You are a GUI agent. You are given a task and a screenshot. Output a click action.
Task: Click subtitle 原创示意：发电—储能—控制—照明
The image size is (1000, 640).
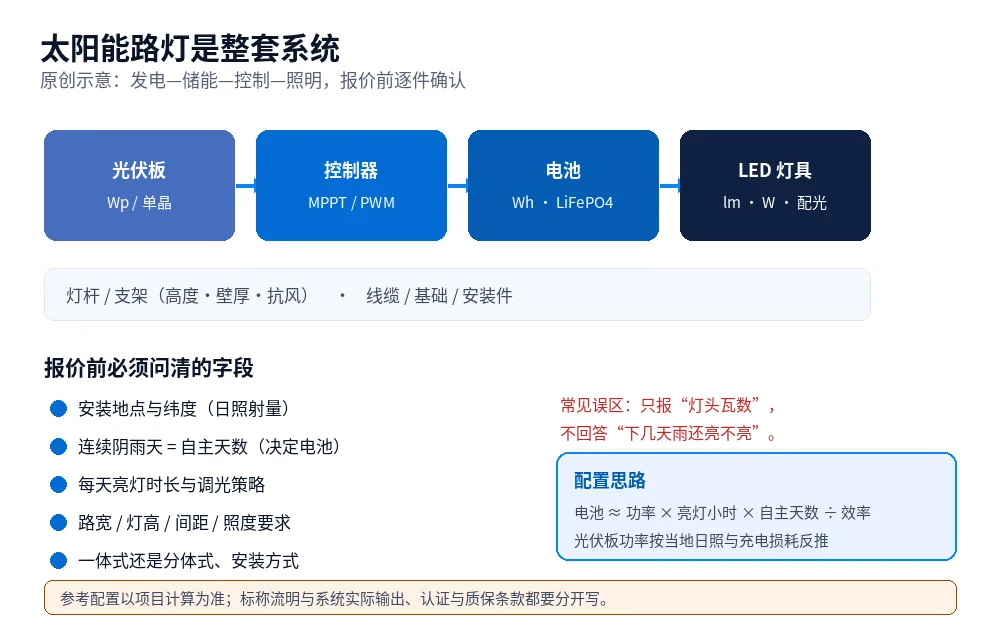click(x=180, y=81)
